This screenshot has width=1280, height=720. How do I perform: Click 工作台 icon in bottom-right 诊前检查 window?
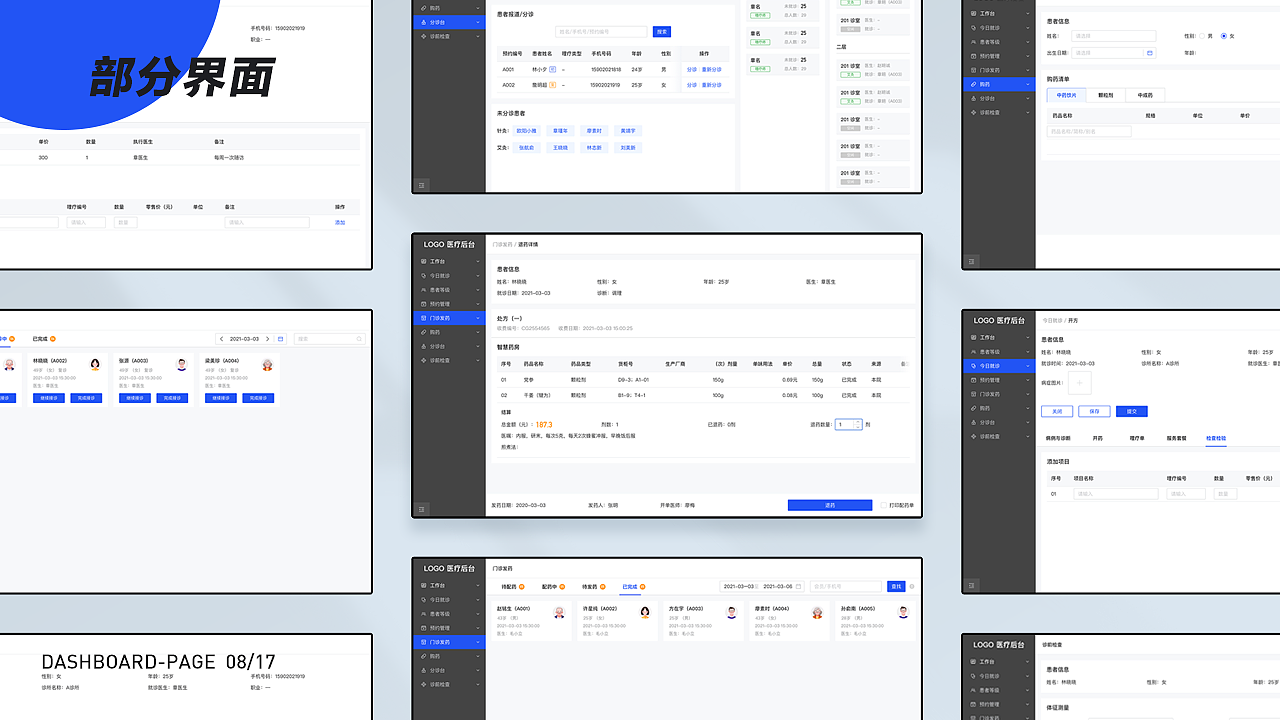point(974,661)
